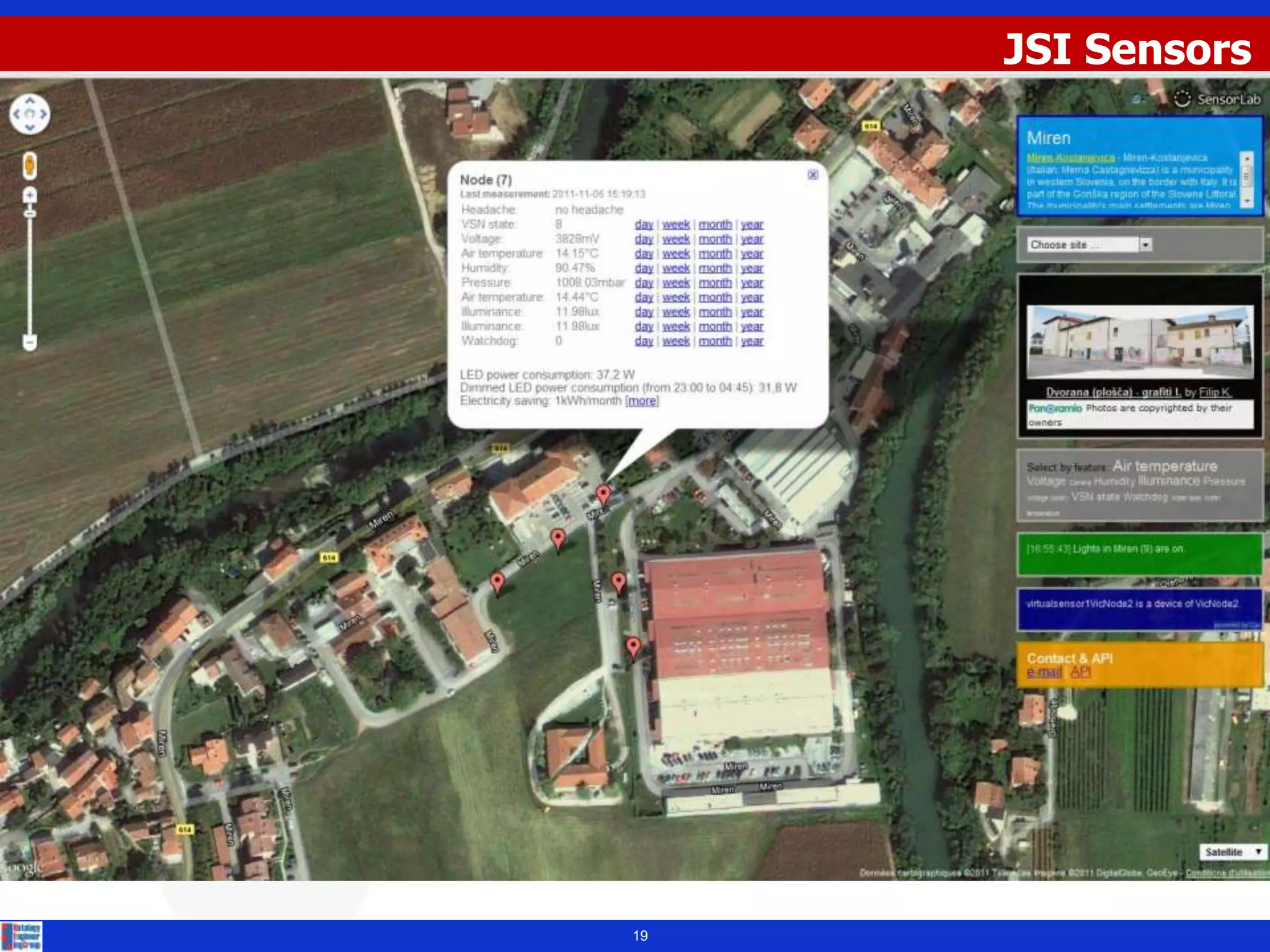
Task: Close the Node (7) info popup
Action: pos(812,175)
